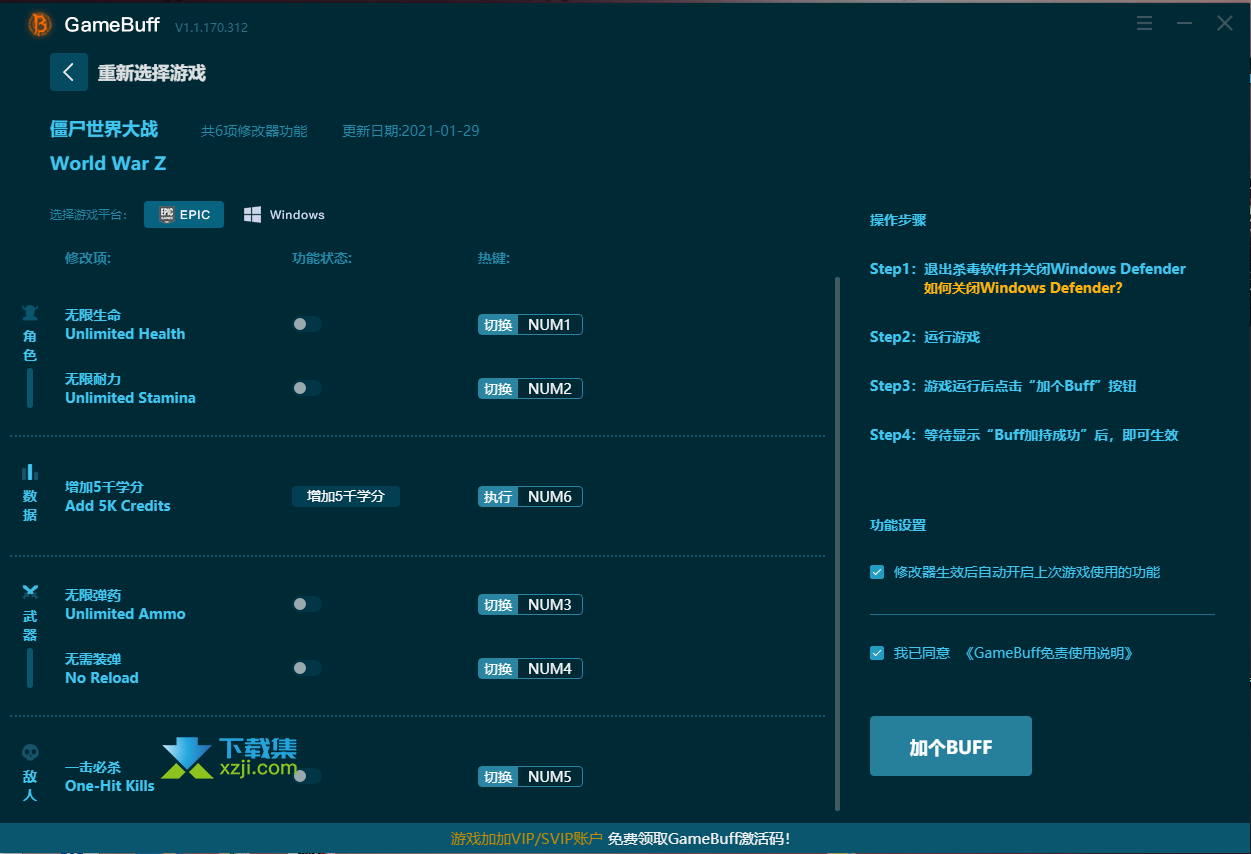Open the hamburger menu in title bar

1145,24
